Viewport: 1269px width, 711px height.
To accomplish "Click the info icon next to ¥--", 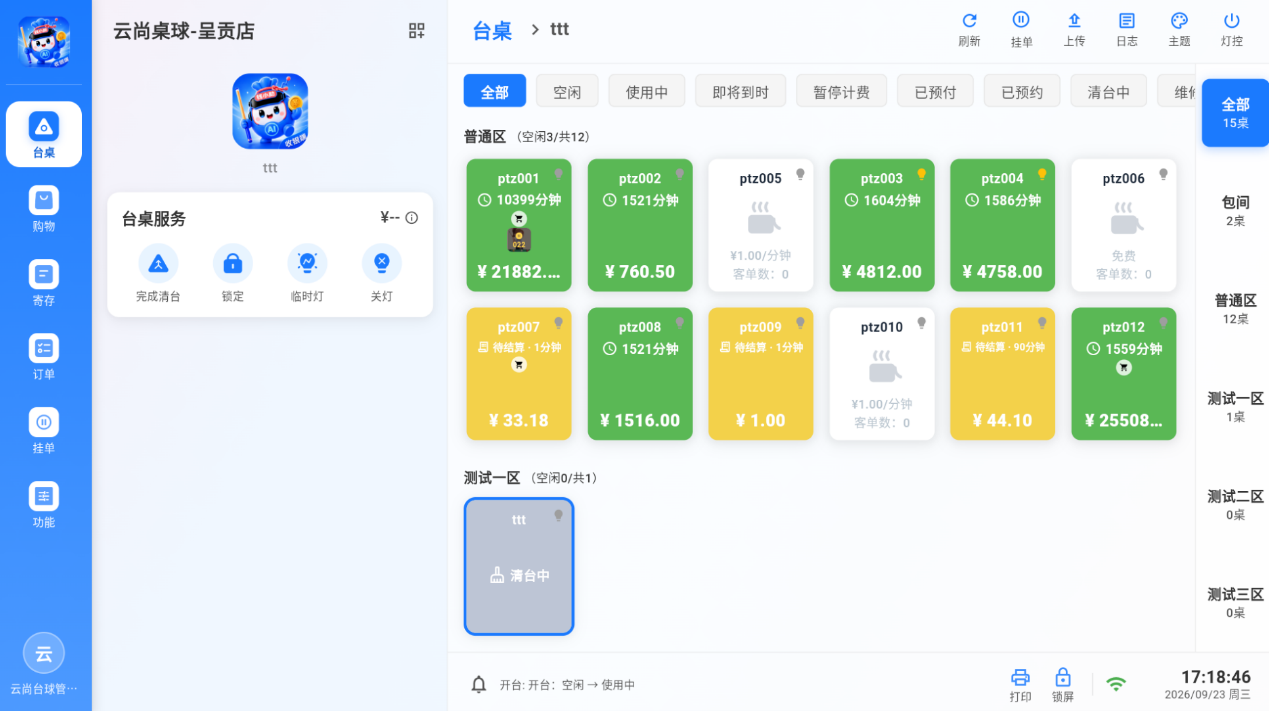I will [412, 218].
